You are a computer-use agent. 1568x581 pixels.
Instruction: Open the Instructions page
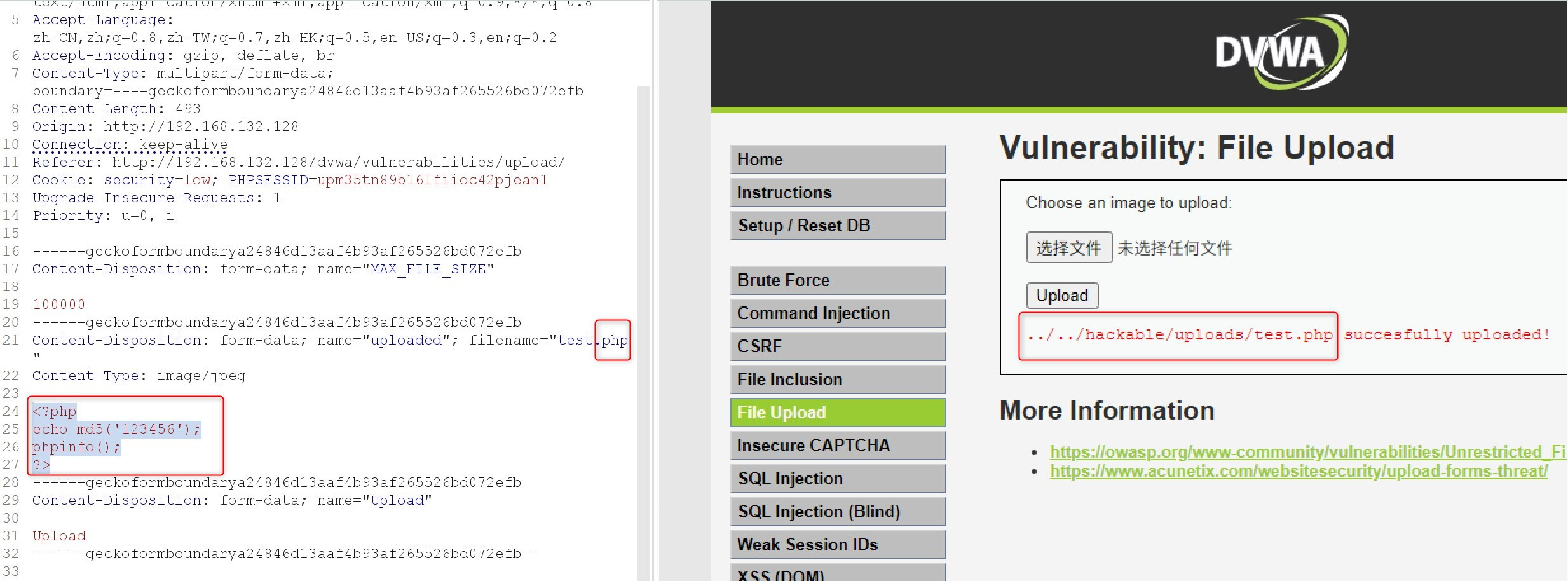[x=838, y=193]
